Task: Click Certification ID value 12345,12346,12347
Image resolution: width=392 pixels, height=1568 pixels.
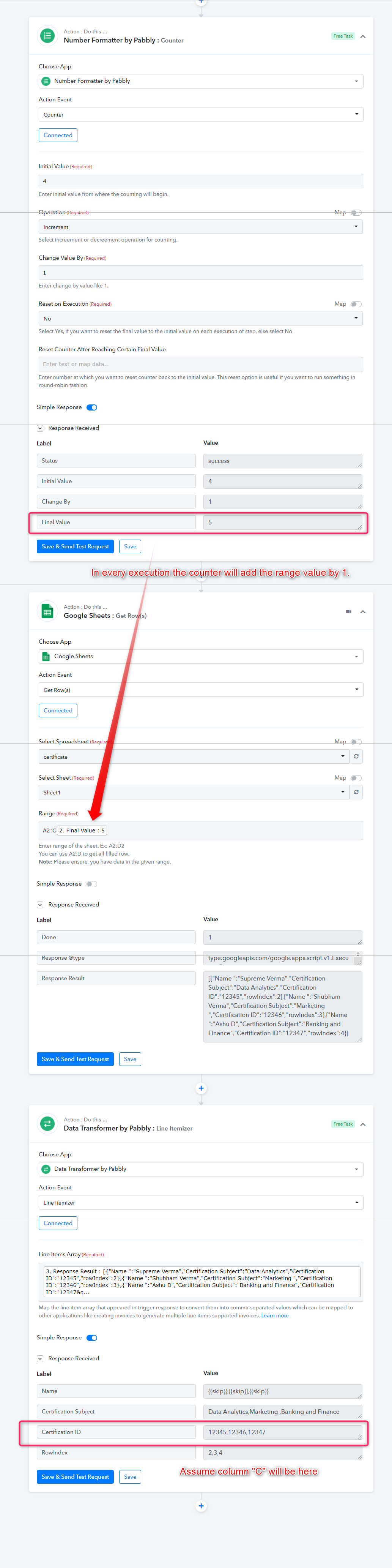Action: (283, 1432)
